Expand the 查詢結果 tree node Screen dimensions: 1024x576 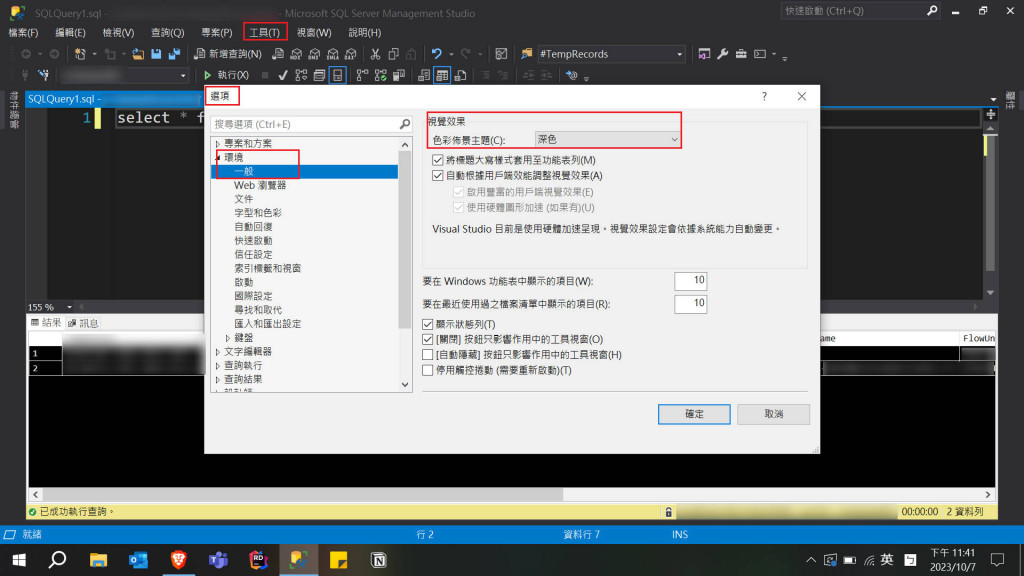pyautogui.click(x=218, y=379)
